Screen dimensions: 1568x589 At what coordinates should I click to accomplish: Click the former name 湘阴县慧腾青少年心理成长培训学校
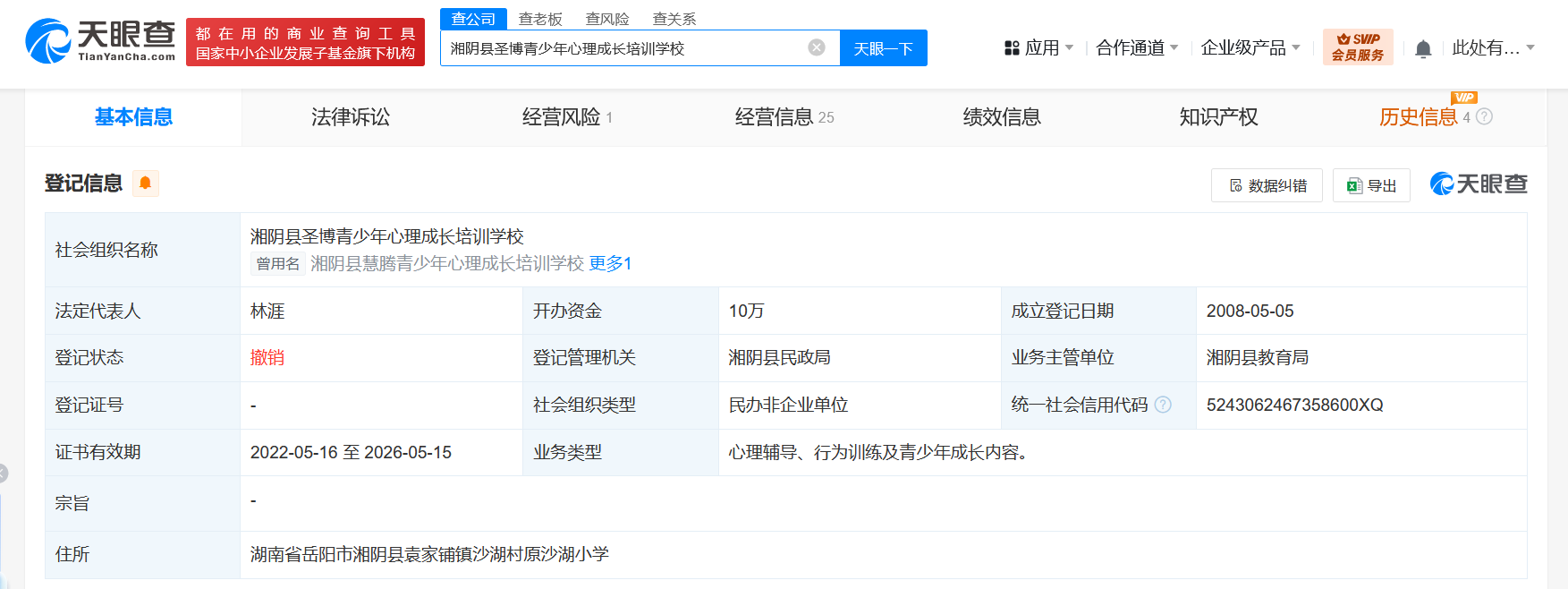(446, 263)
